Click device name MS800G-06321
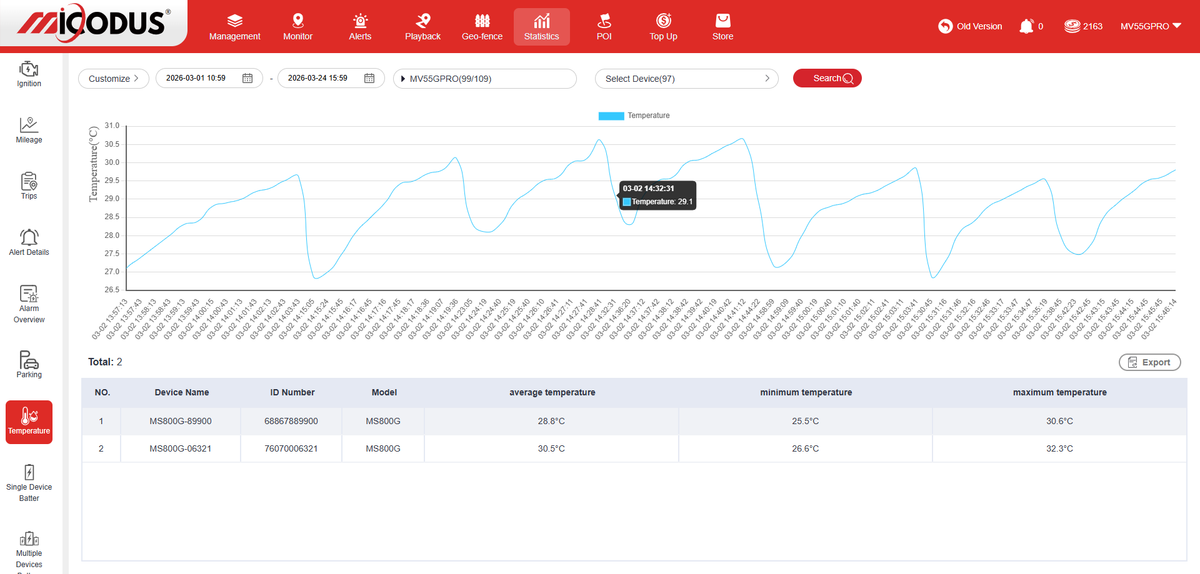1200x574 pixels. pyautogui.click(x=181, y=449)
